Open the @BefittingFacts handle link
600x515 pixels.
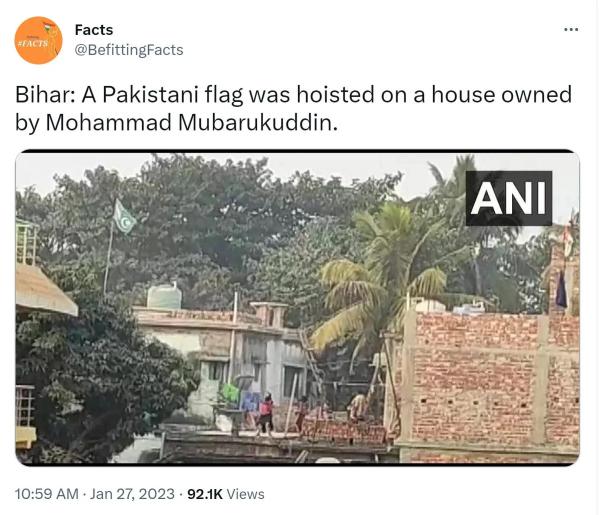click(129, 50)
